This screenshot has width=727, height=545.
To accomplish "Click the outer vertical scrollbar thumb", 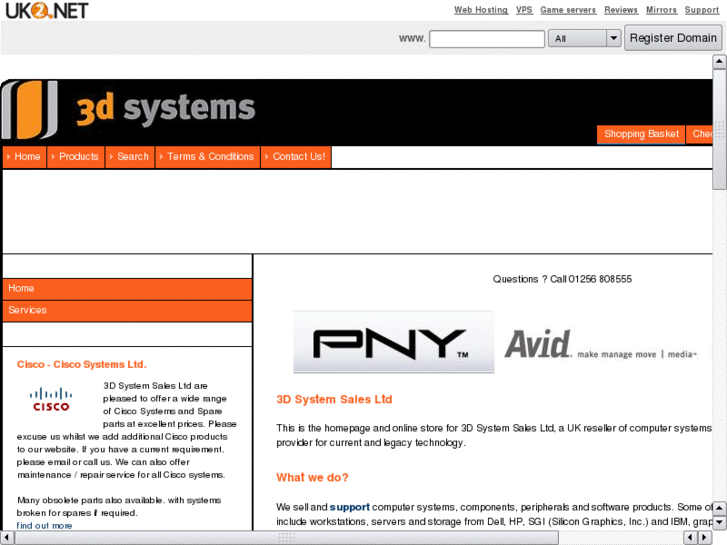I will point(719,129).
